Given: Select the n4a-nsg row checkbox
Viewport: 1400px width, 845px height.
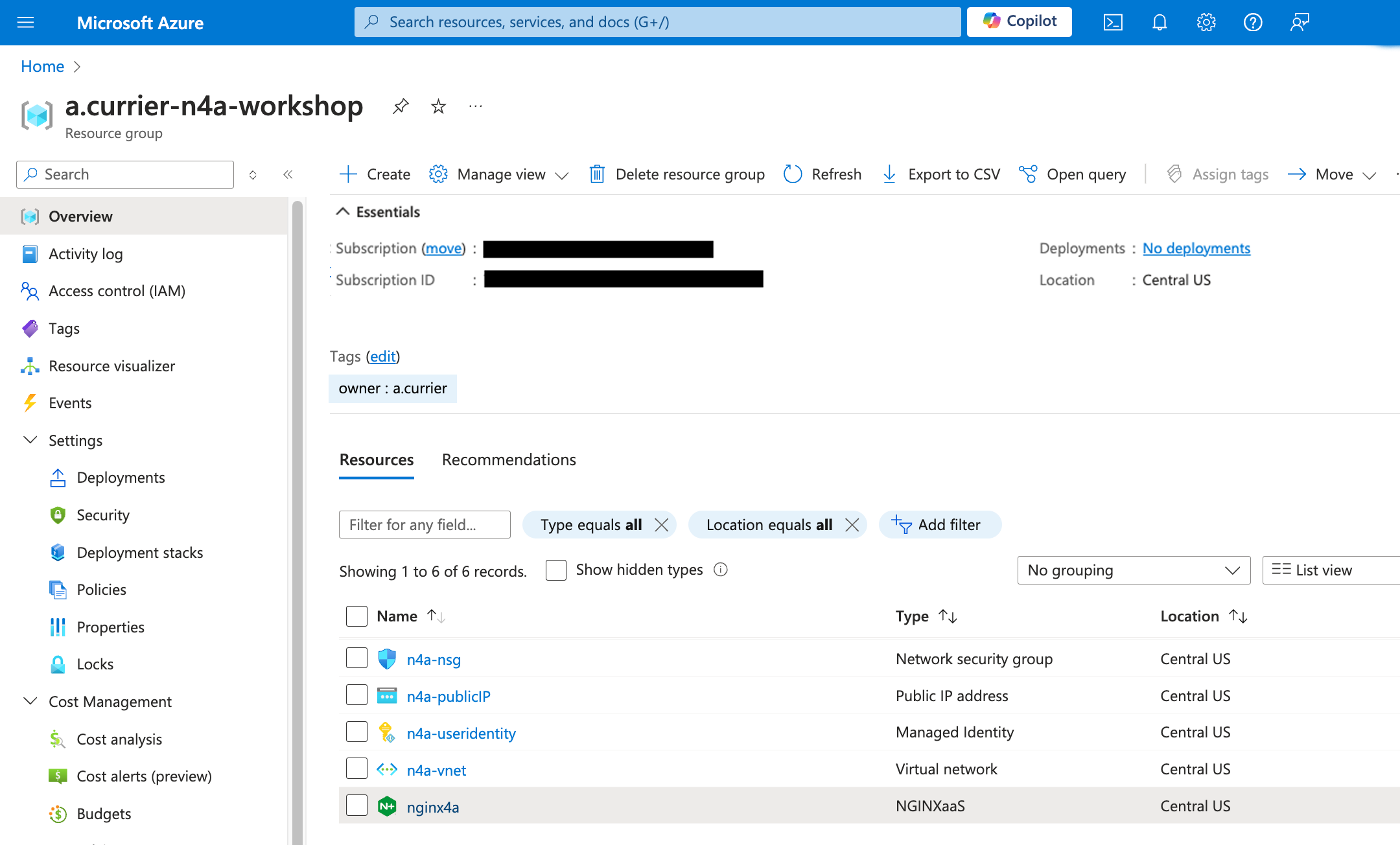Looking at the screenshot, I should tap(356, 658).
